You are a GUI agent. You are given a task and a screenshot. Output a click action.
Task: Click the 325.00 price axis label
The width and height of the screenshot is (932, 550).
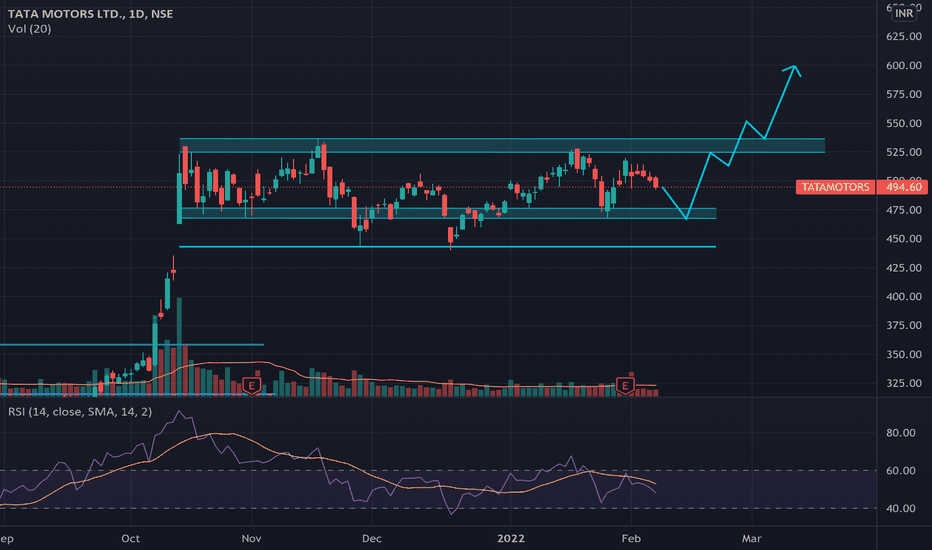coord(903,384)
